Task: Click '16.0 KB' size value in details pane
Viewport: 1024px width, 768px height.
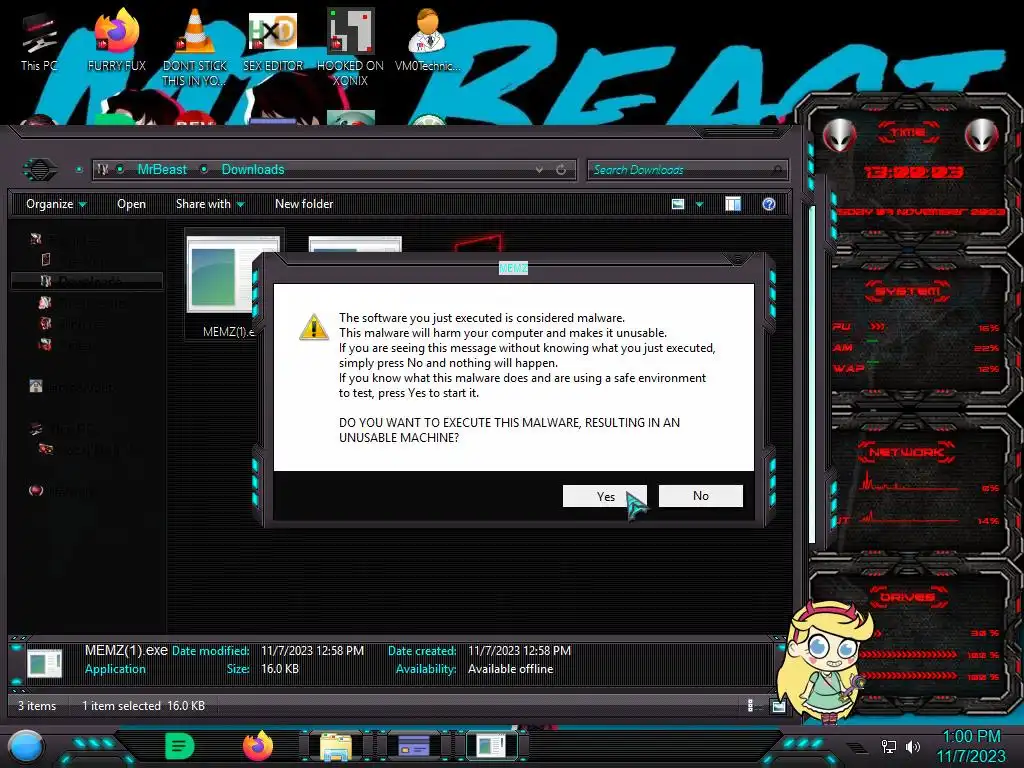Action: tap(280, 669)
